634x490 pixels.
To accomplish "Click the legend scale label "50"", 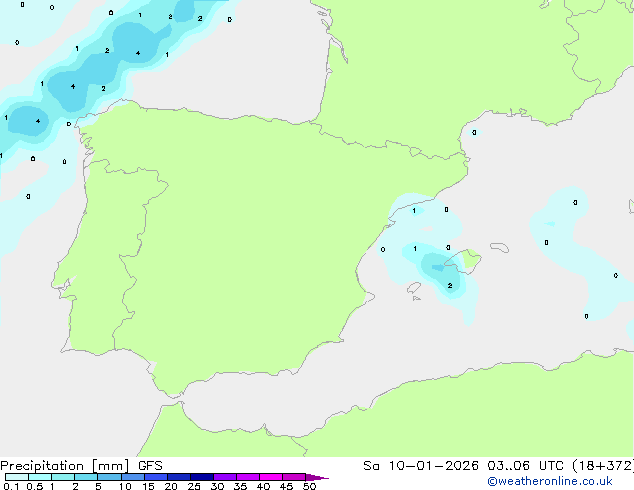I will pyautogui.click(x=309, y=486).
